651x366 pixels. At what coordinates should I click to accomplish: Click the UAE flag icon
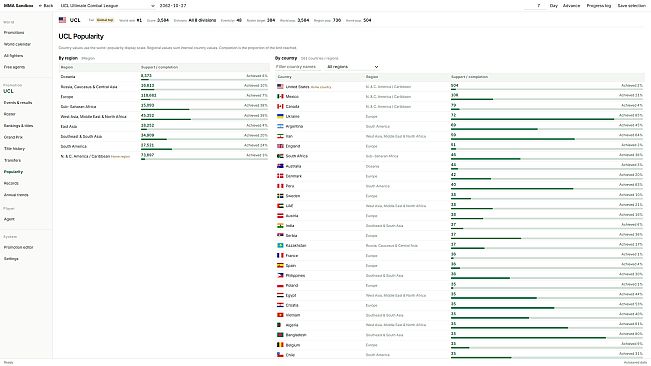pos(280,206)
